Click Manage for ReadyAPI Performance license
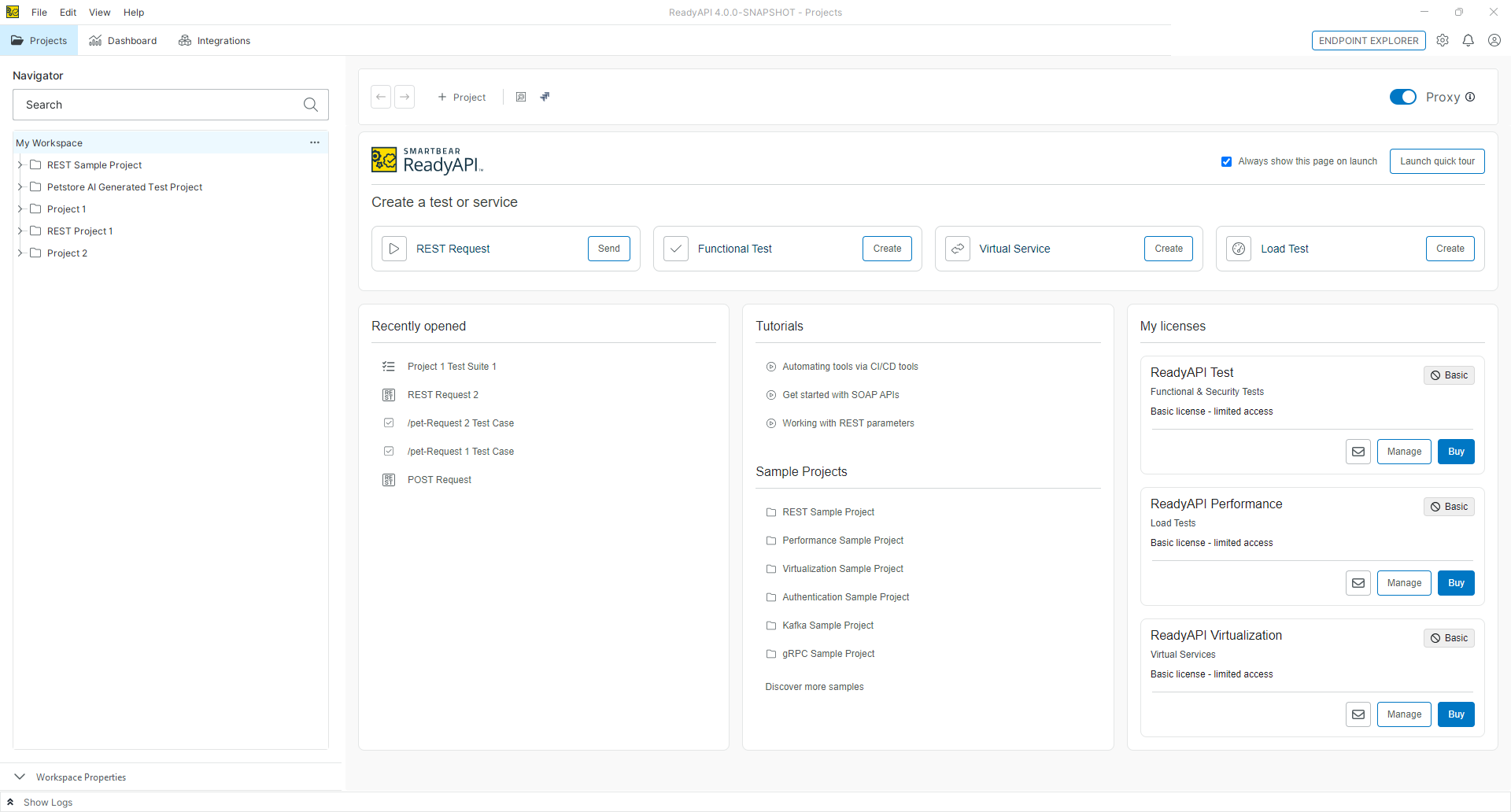 [x=1404, y=583]
